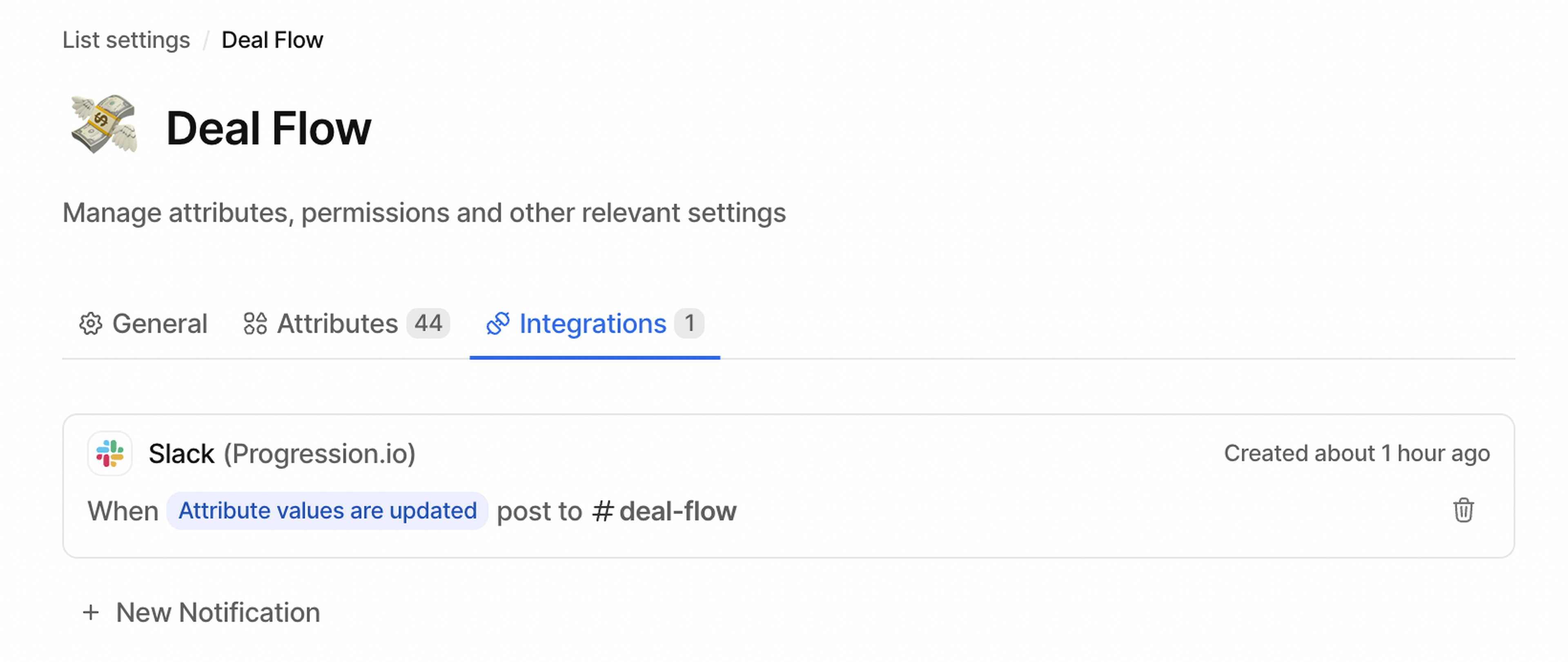Open the General tab

point(160,324)
